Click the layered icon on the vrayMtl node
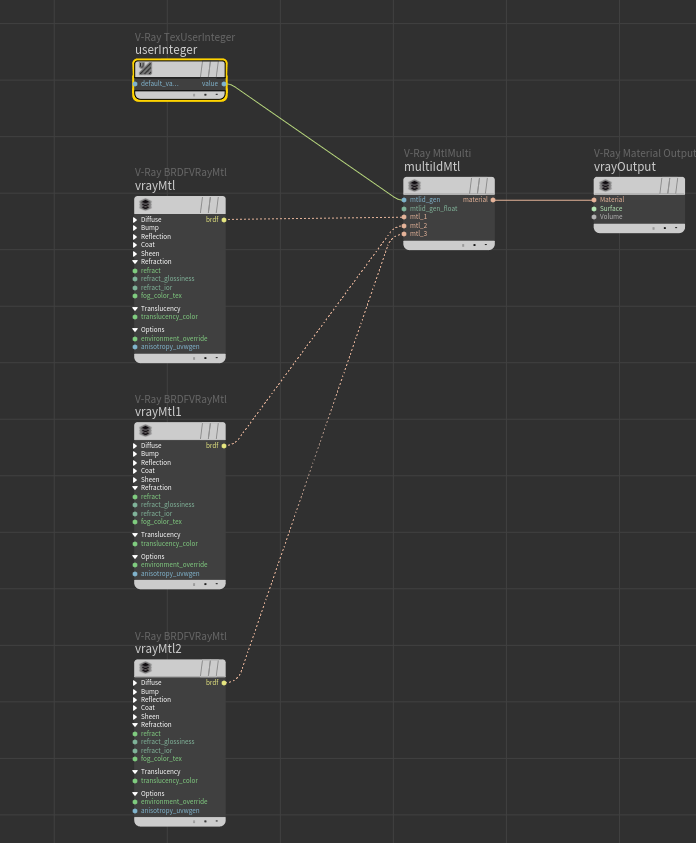This screenshot has width=696, height=843. point(145,204)
